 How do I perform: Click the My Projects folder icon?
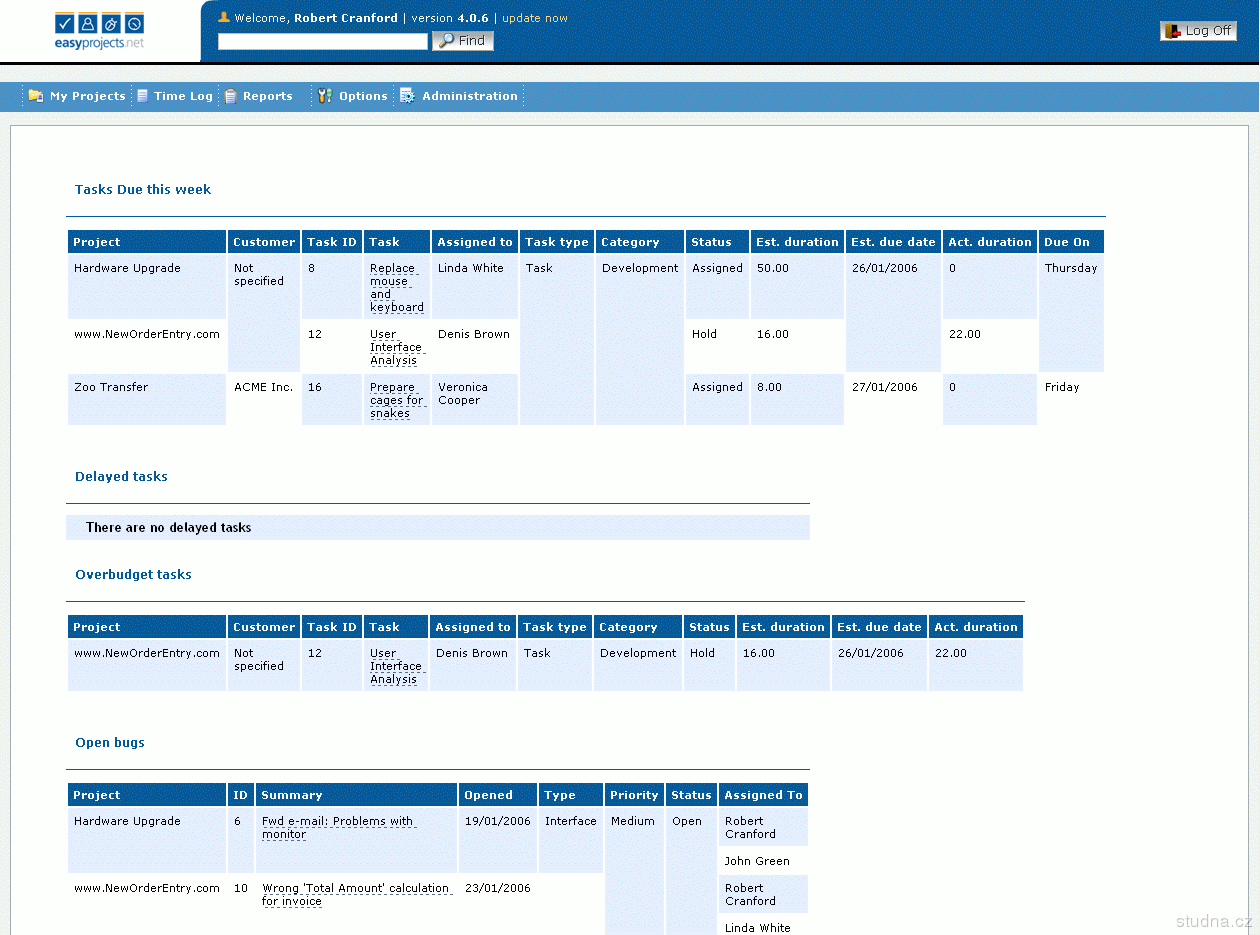[36, 96]
